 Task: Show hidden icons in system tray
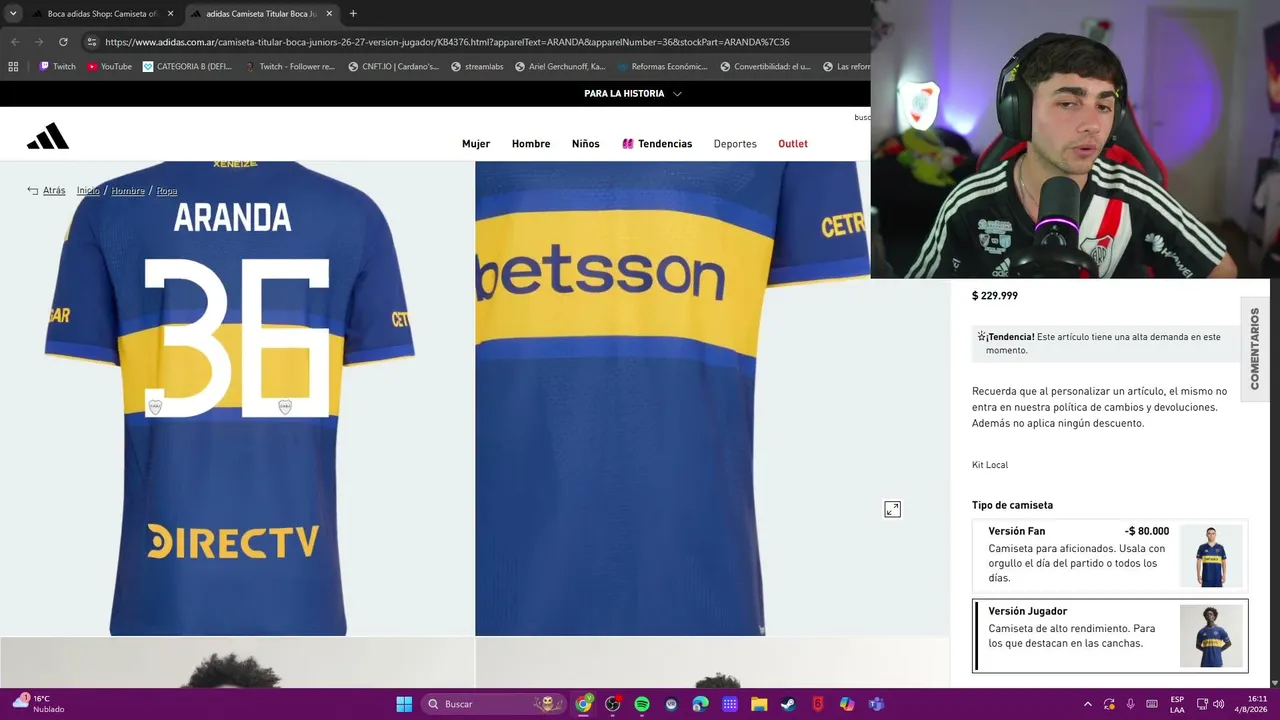(x=1087, y=704)
